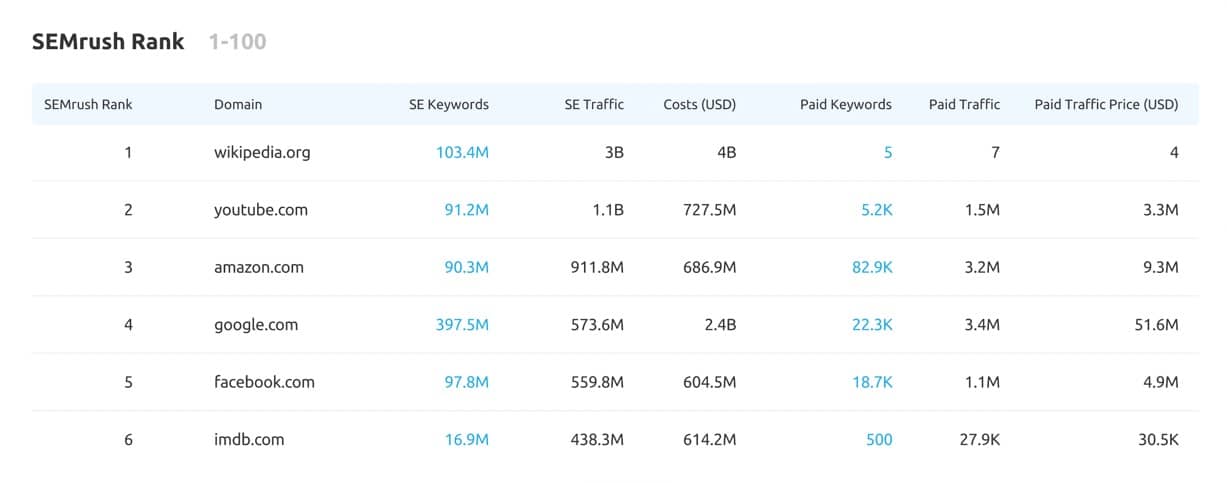
Task: Select the Costs (USD) column header
Action: (700, 104)
